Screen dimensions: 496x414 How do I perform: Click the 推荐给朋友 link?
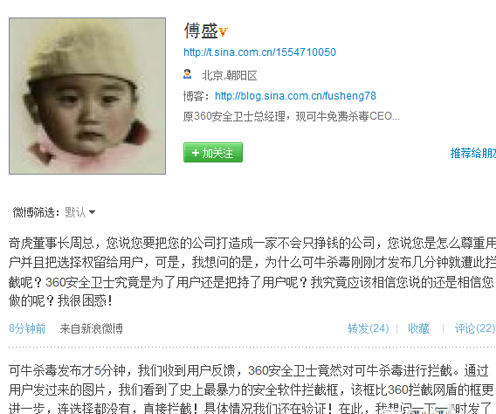point(473,153)
